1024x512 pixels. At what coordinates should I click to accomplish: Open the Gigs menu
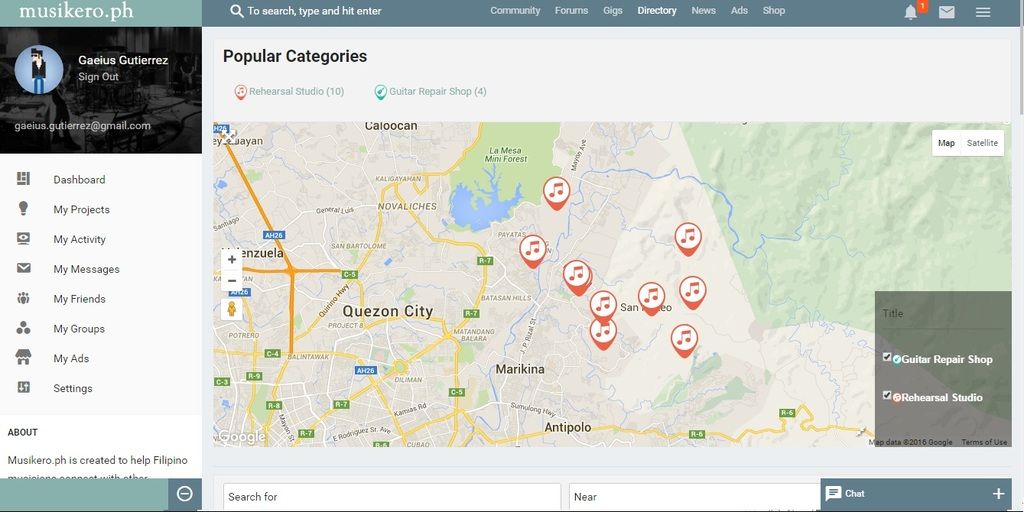point(613,10)
